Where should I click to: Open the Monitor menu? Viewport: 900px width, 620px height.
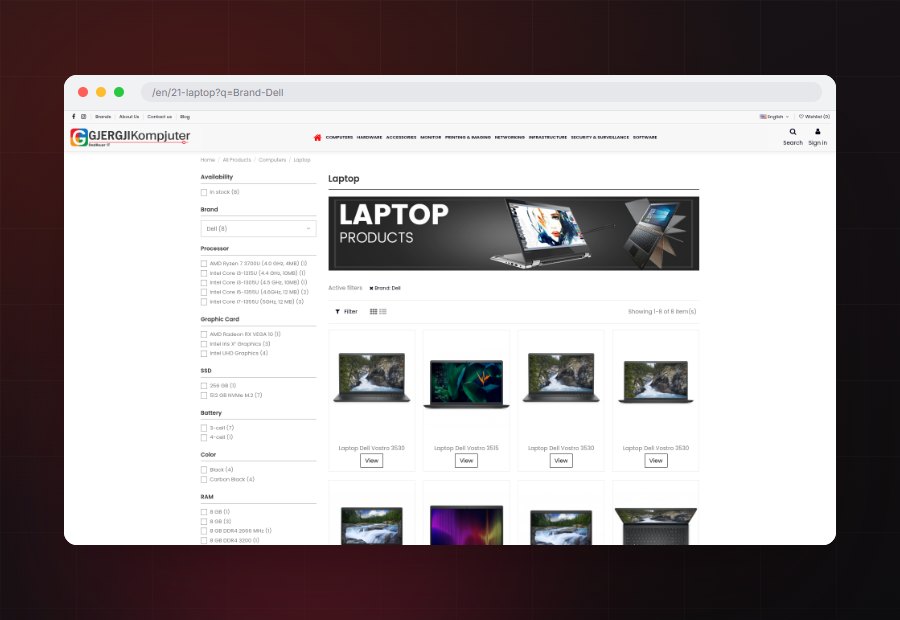click(430, 138)
